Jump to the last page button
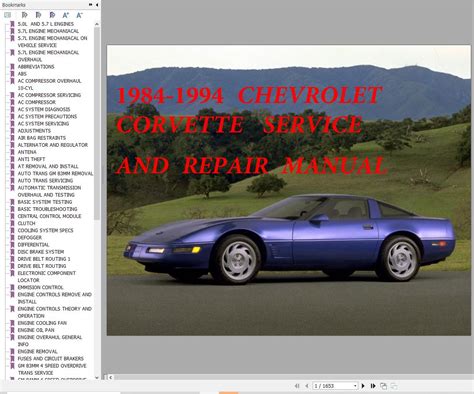 pos(373,386)
